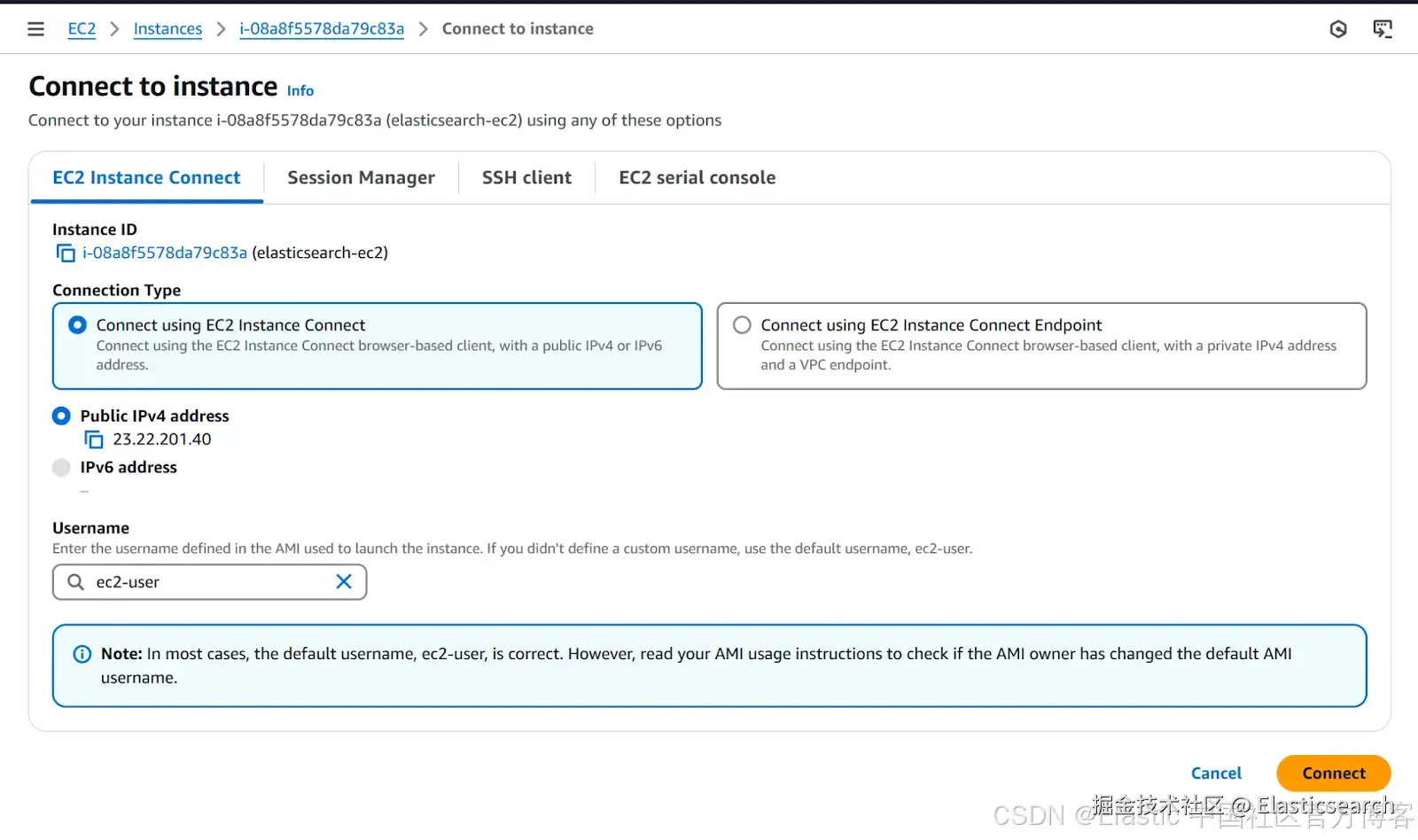This screenshot has height=840, width=1418.
Task: Select Connect using EC2 Instance Connect radio
Action: (x=78, y=325)
